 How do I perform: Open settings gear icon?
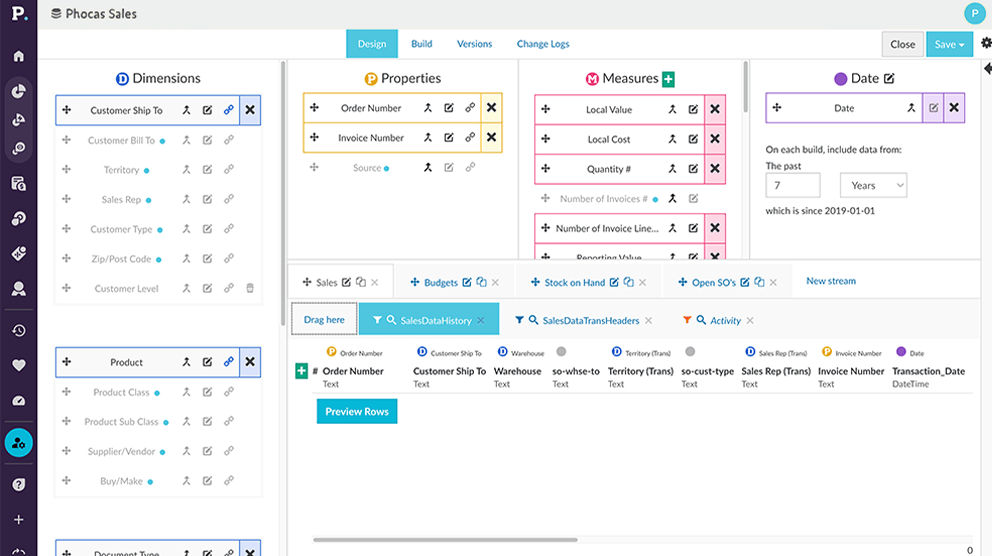pyautogui.click(x=986, y=43)
